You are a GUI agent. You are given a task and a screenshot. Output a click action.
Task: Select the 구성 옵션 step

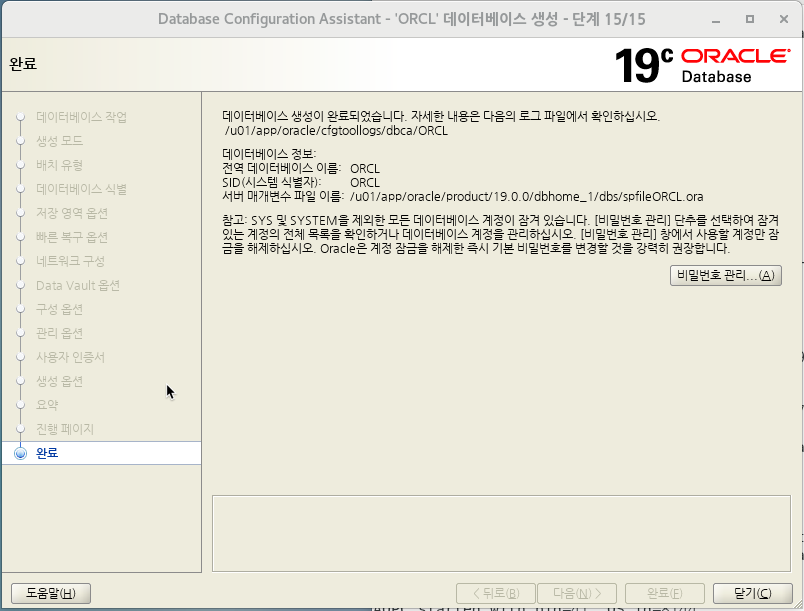(x=59, y=309)
